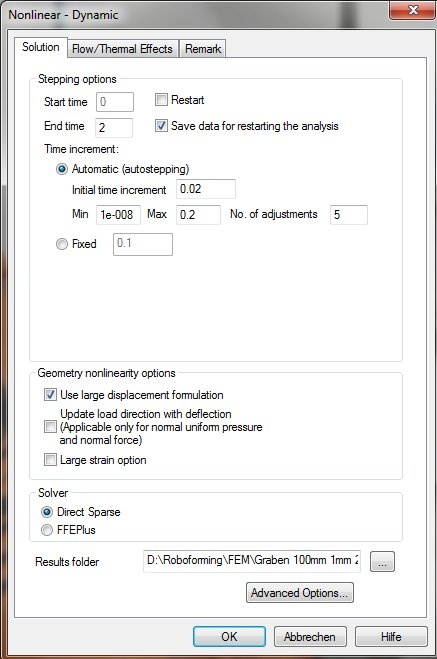The image size is (437, 659).
Task: Open Advanced Options
Action: (x=300, y=593)
